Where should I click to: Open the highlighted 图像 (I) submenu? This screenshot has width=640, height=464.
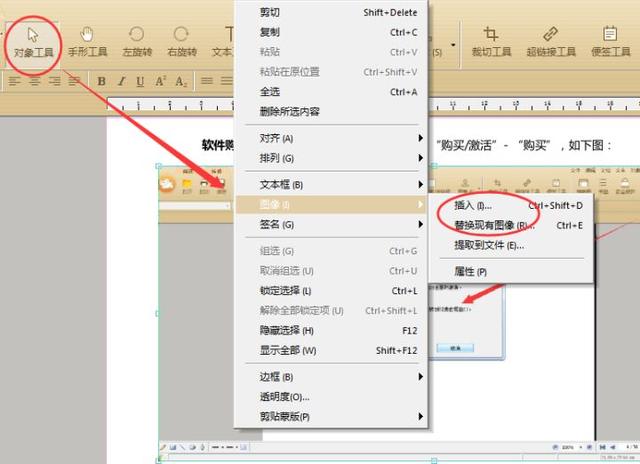[x=331, y=204]
